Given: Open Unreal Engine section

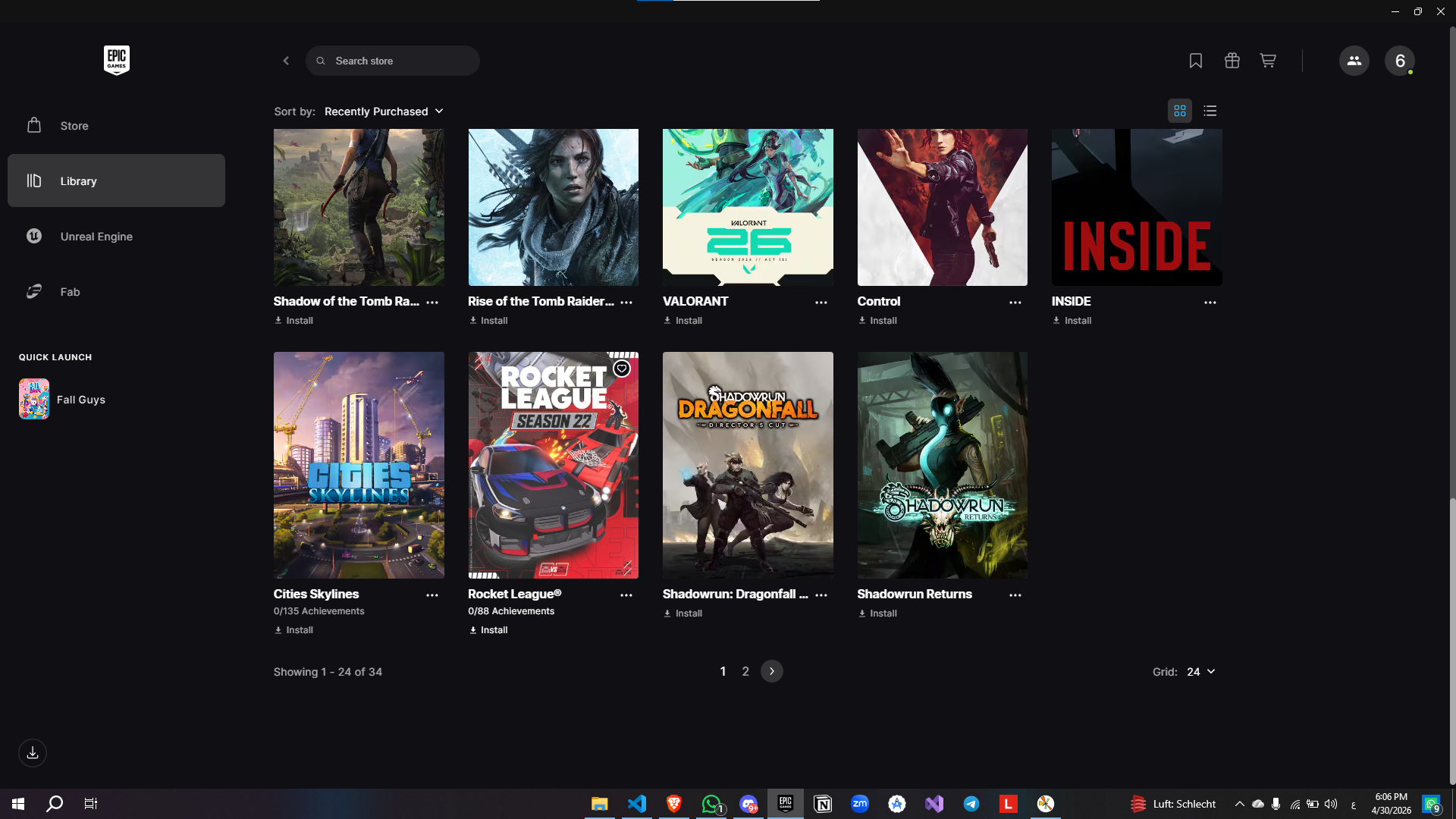Looking at the screenshot, I should pos(116,237).
